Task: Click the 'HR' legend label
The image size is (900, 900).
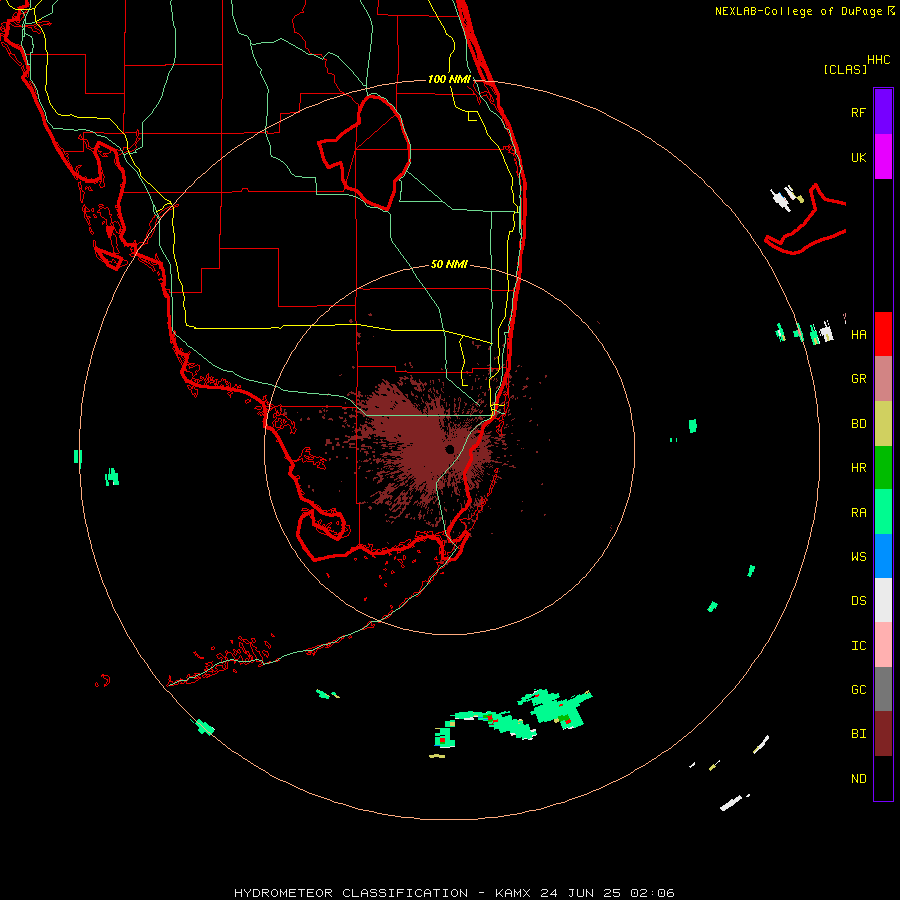Action: pyautogui.click(x=858, y=468)
